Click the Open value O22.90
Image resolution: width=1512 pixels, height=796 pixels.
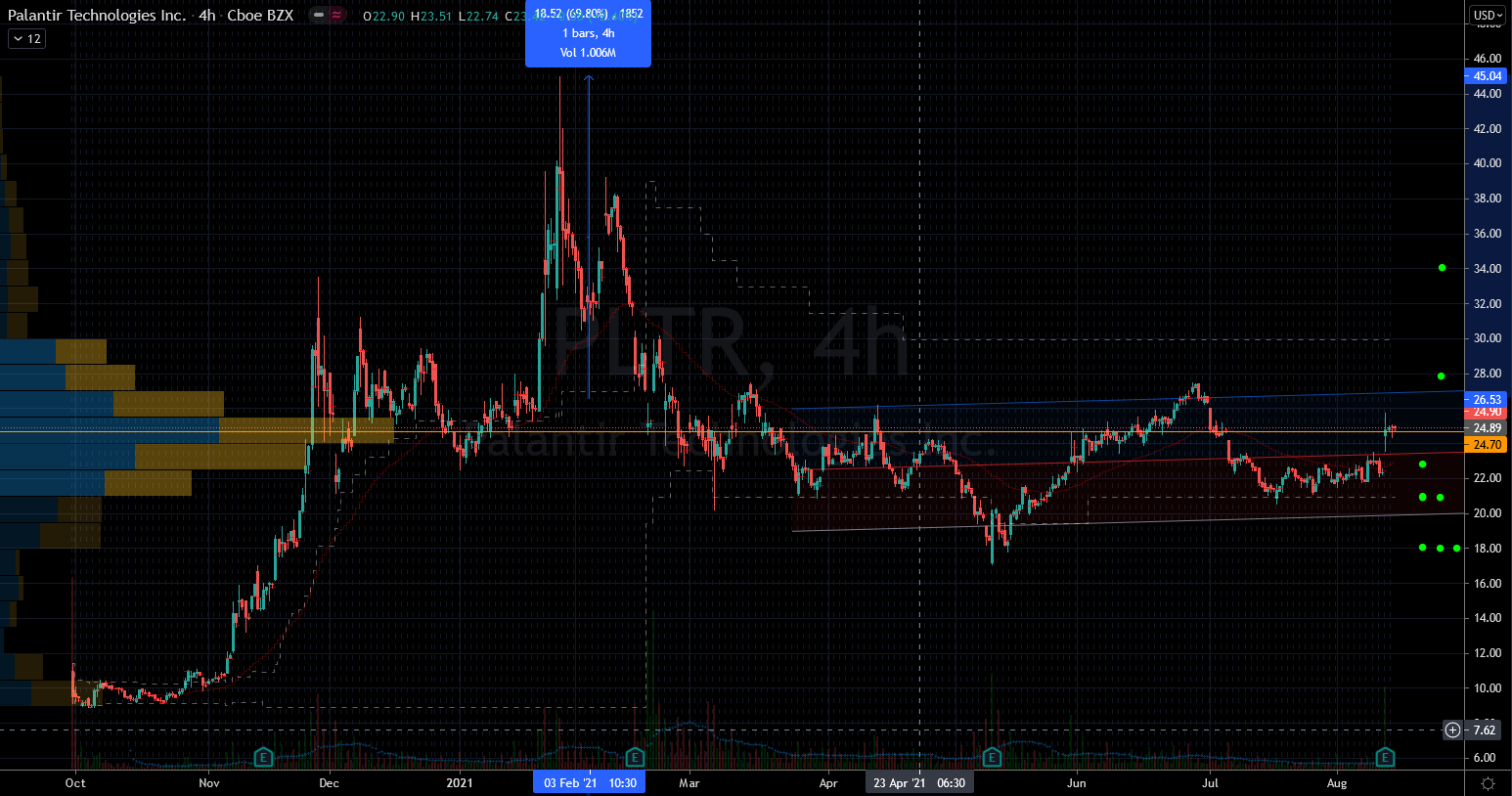click(x=384, y=16)
